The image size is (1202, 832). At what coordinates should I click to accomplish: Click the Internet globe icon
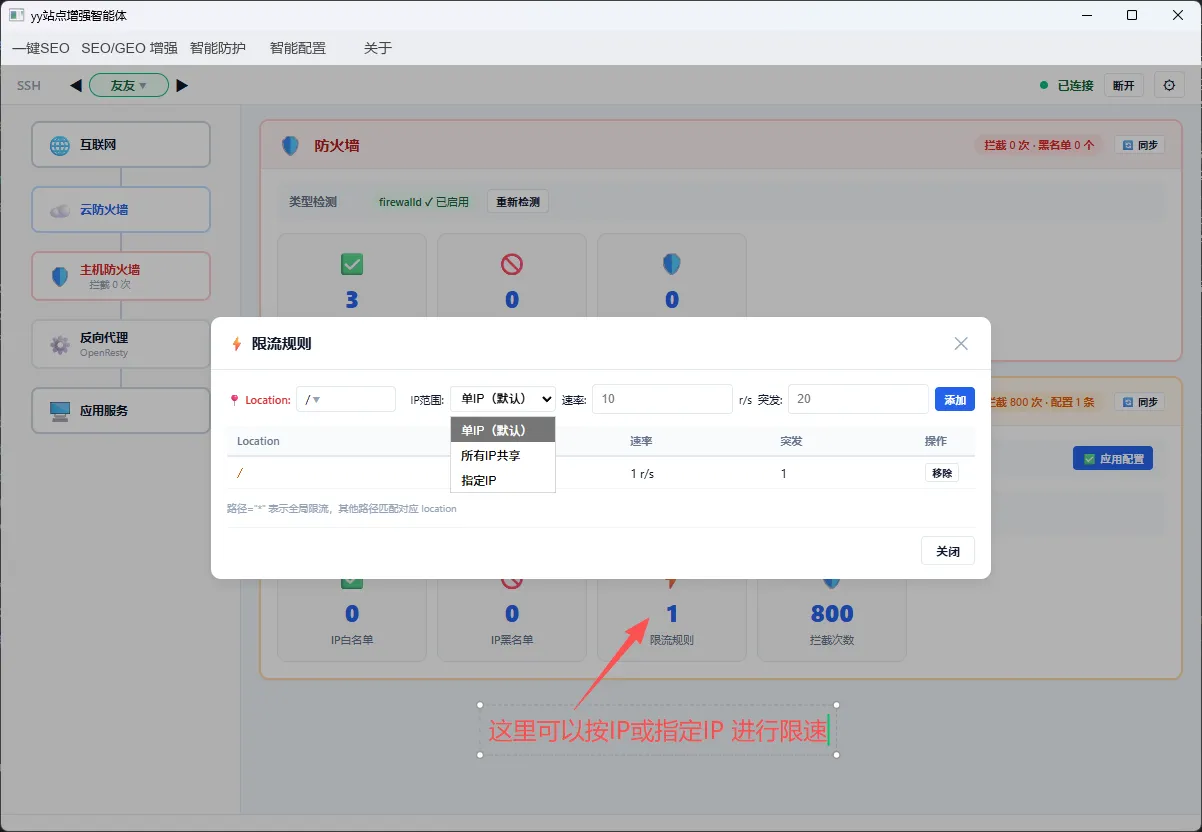point(60,145)
